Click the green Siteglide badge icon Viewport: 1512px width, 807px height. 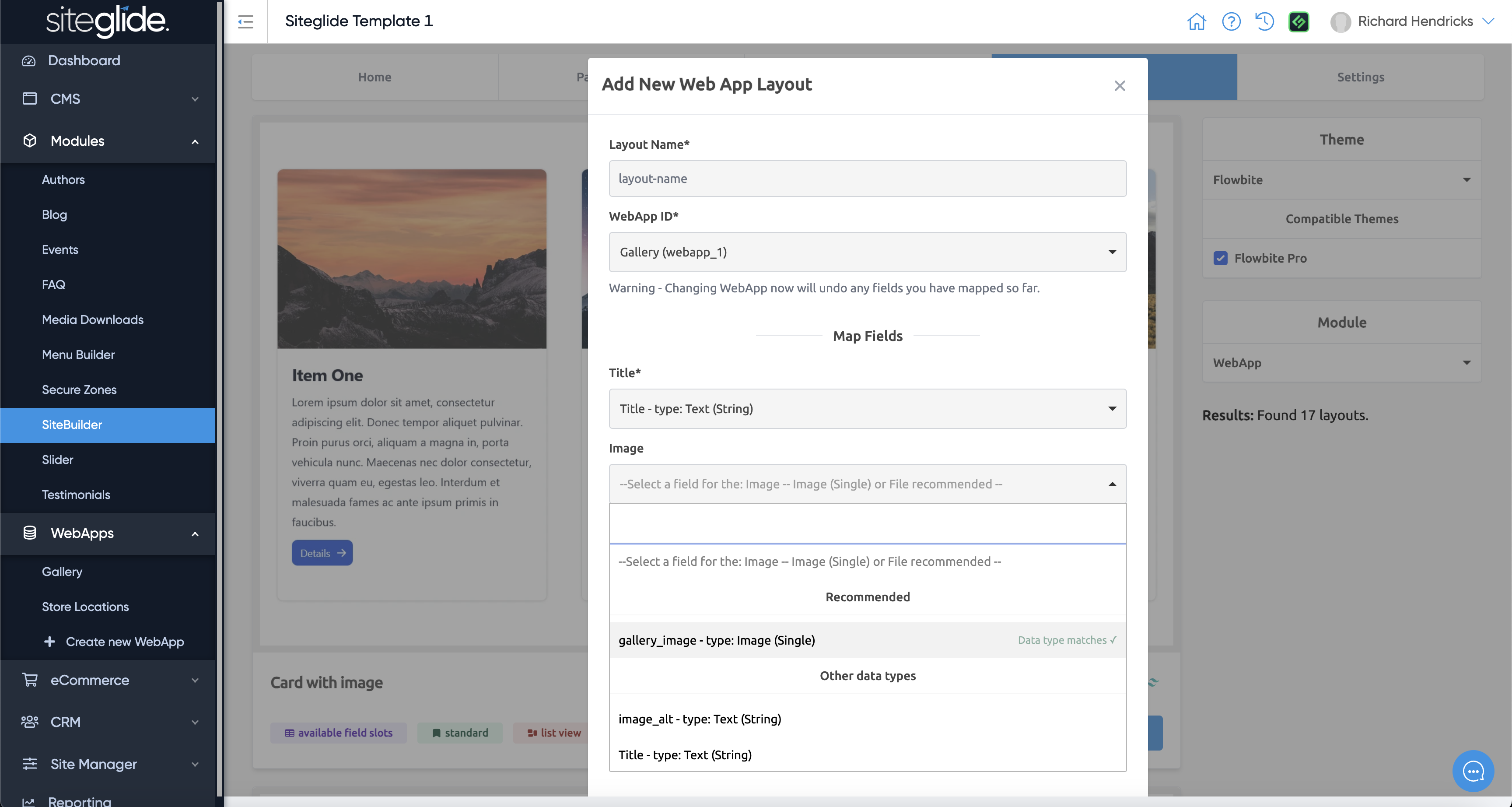1298,22
